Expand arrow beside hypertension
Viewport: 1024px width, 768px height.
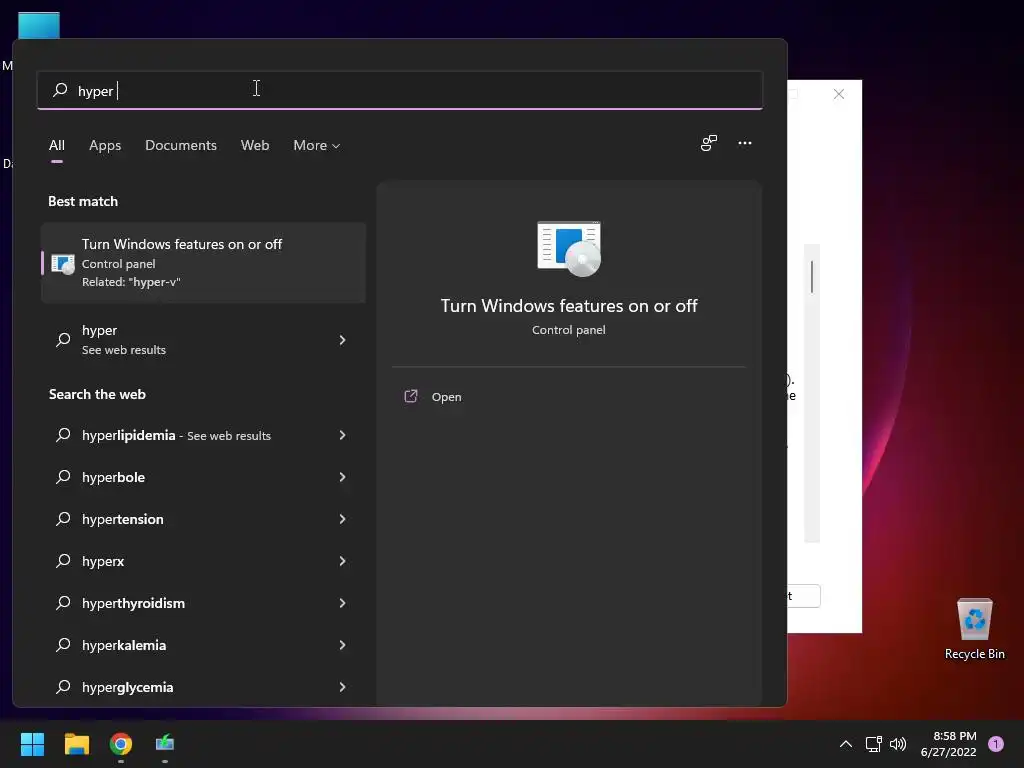click(342, 519)
